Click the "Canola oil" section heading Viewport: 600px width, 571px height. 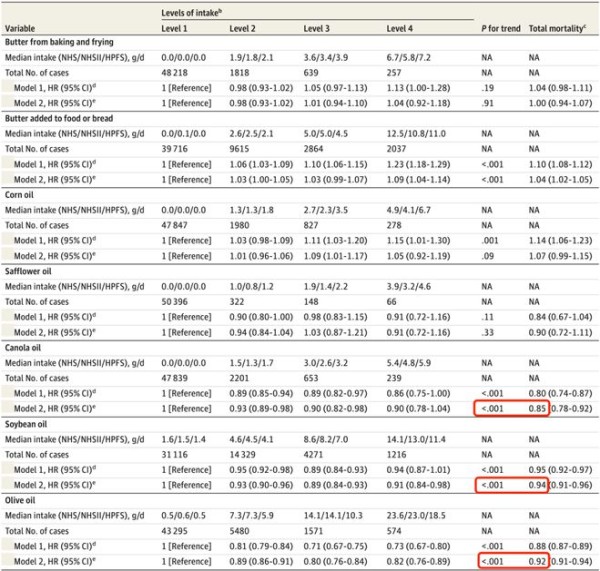(x=23, y=347)
